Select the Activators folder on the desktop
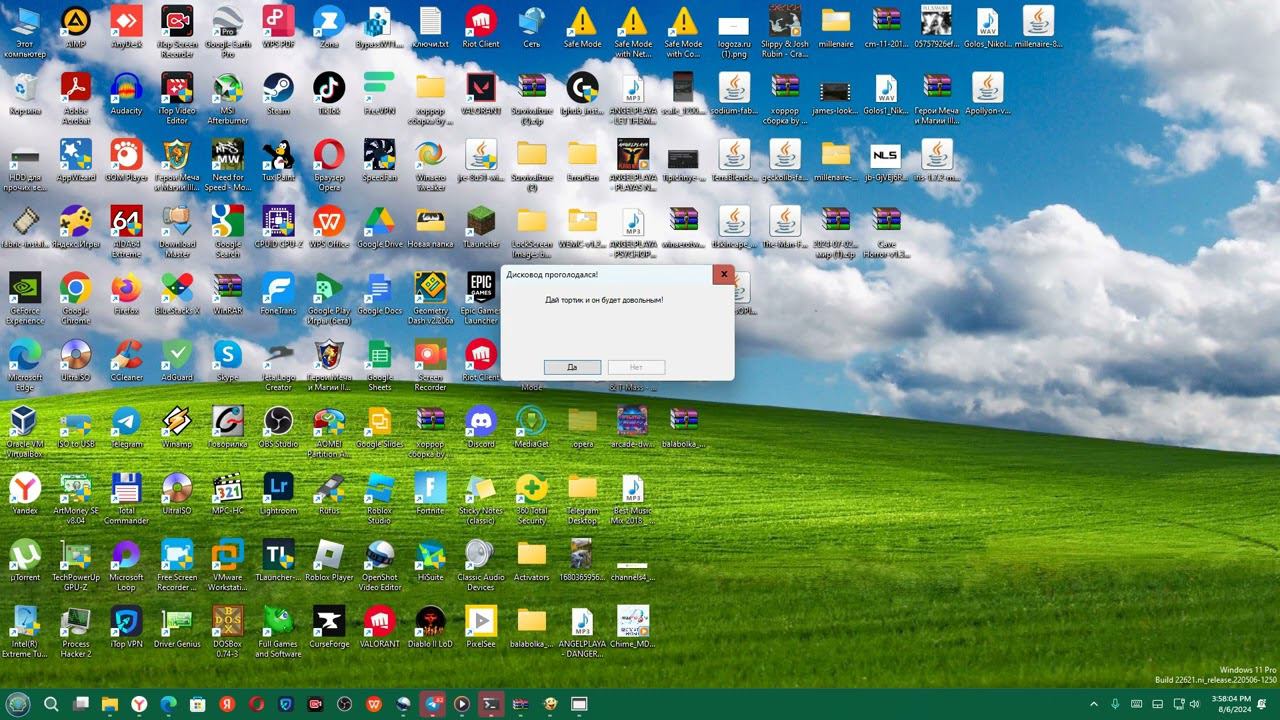 tap(531, 561)
